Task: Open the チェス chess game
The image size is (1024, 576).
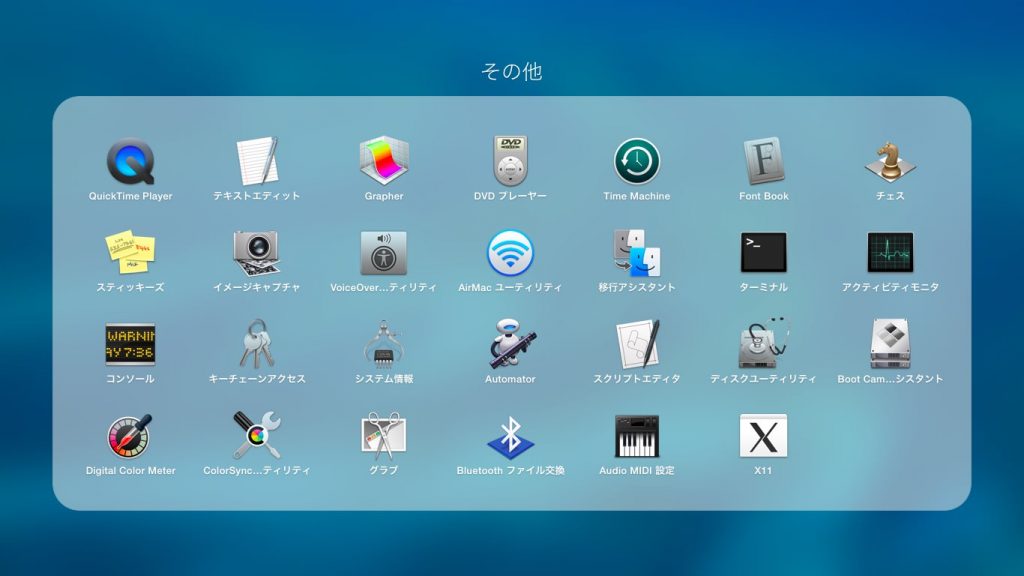Action: tap(890, 161)
